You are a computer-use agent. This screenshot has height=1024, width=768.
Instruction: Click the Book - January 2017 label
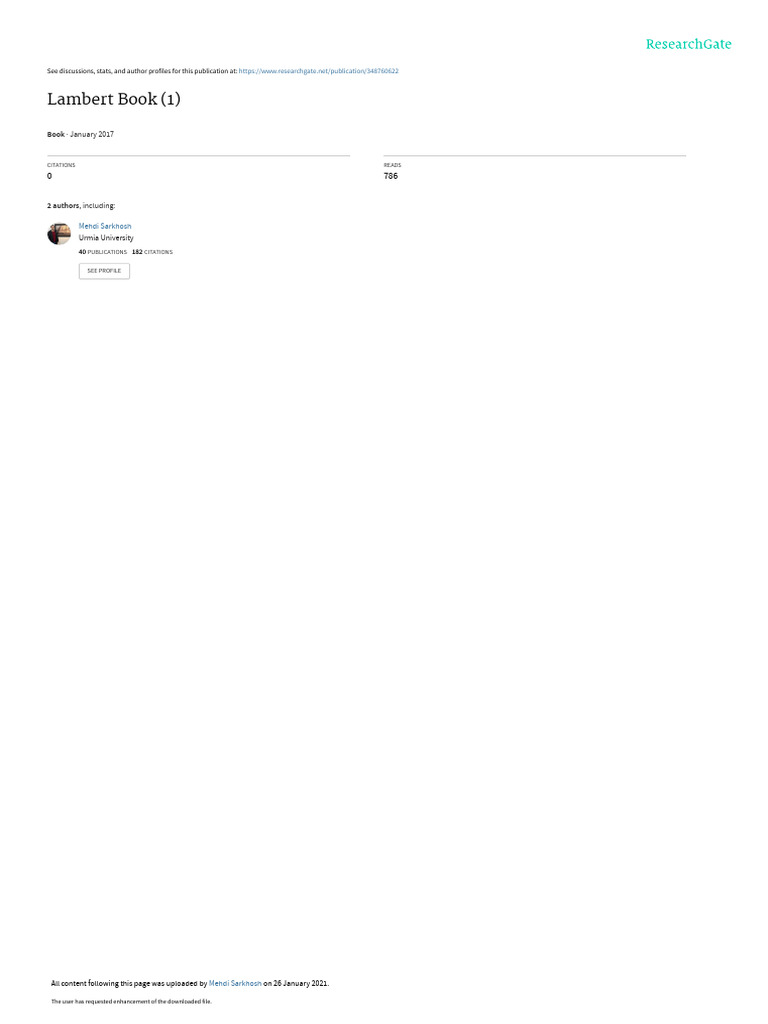(x=80, y=134)
